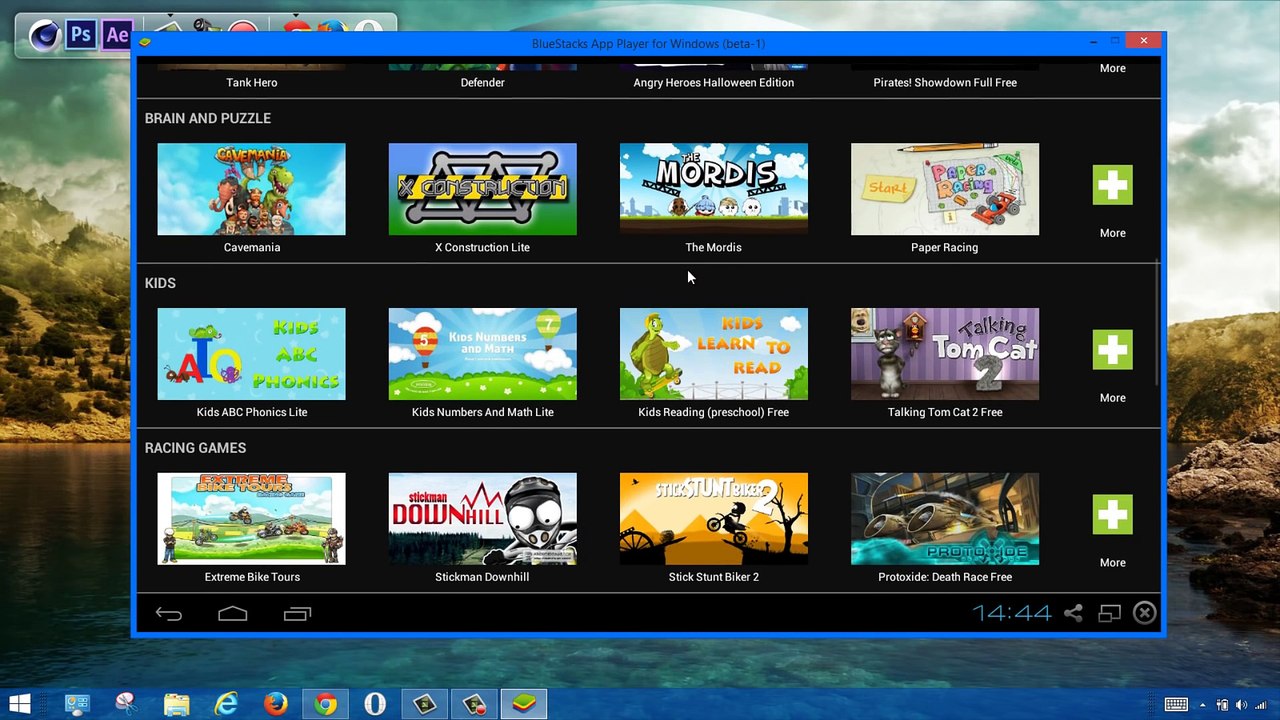The image size is (1280, 720).
Task: Click More label in Racing Games row
Action: 1113,563
